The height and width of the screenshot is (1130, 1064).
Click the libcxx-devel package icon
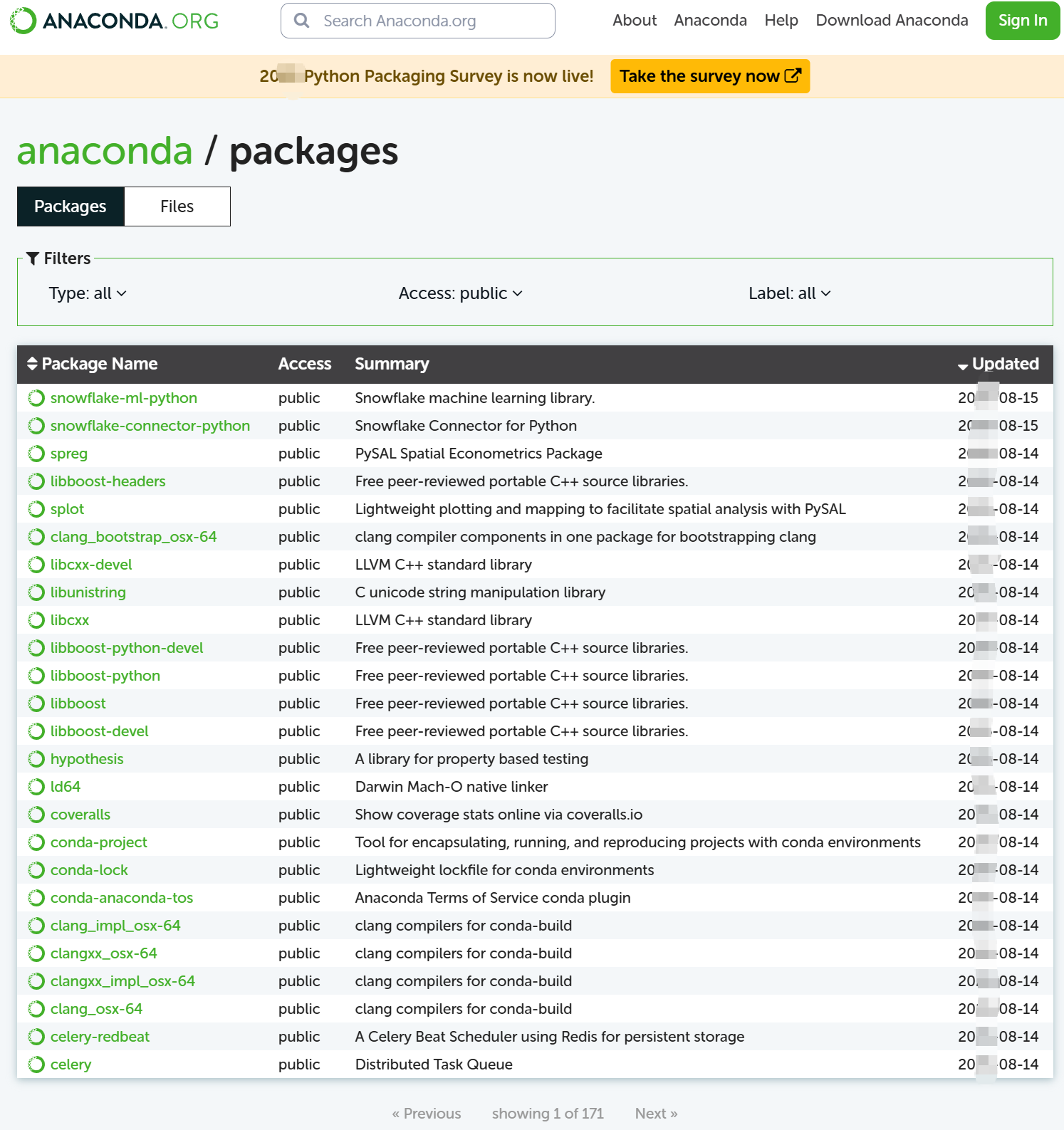click(x=36, y=565)
